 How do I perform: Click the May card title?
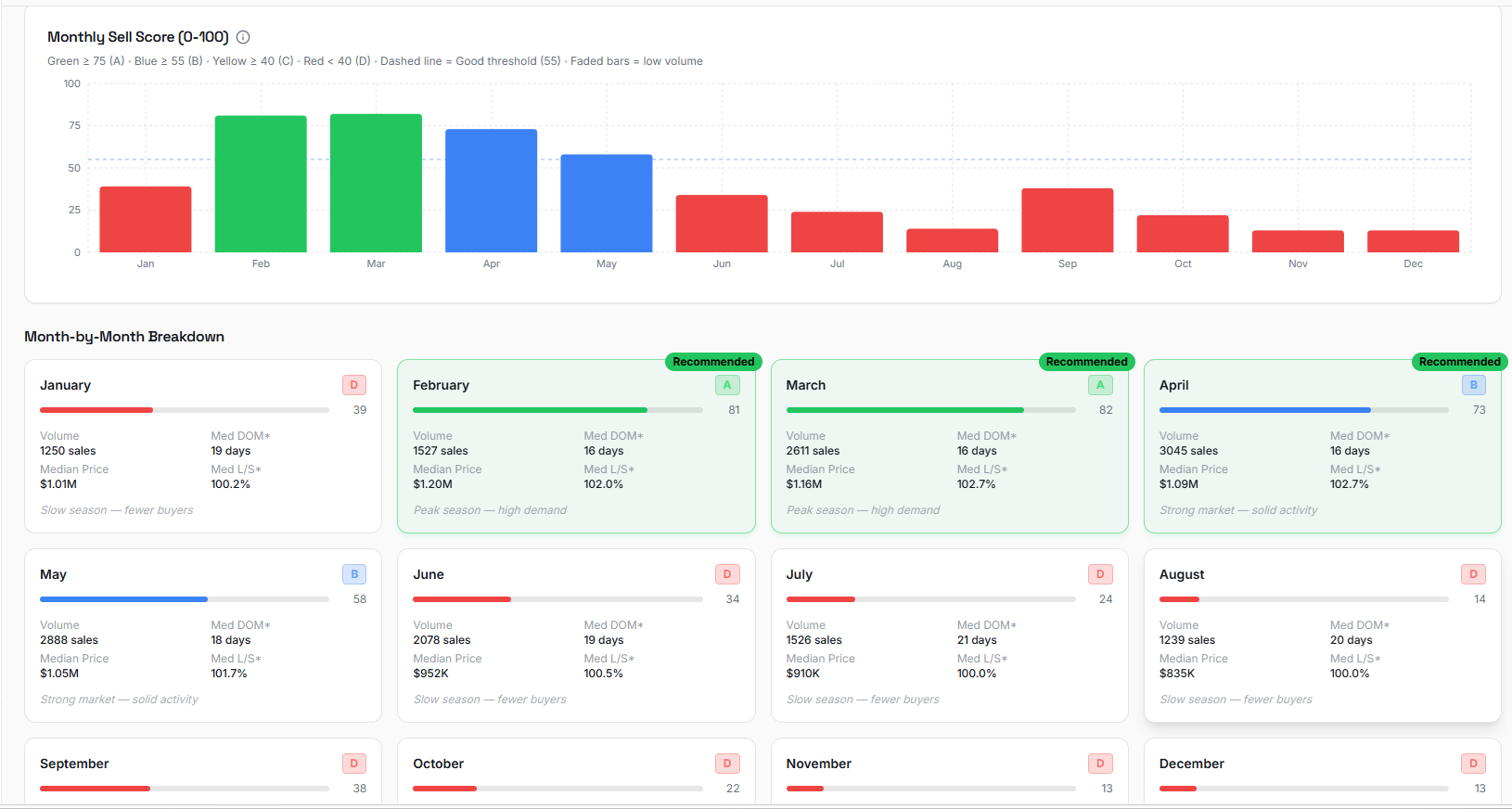coord(53,574)
